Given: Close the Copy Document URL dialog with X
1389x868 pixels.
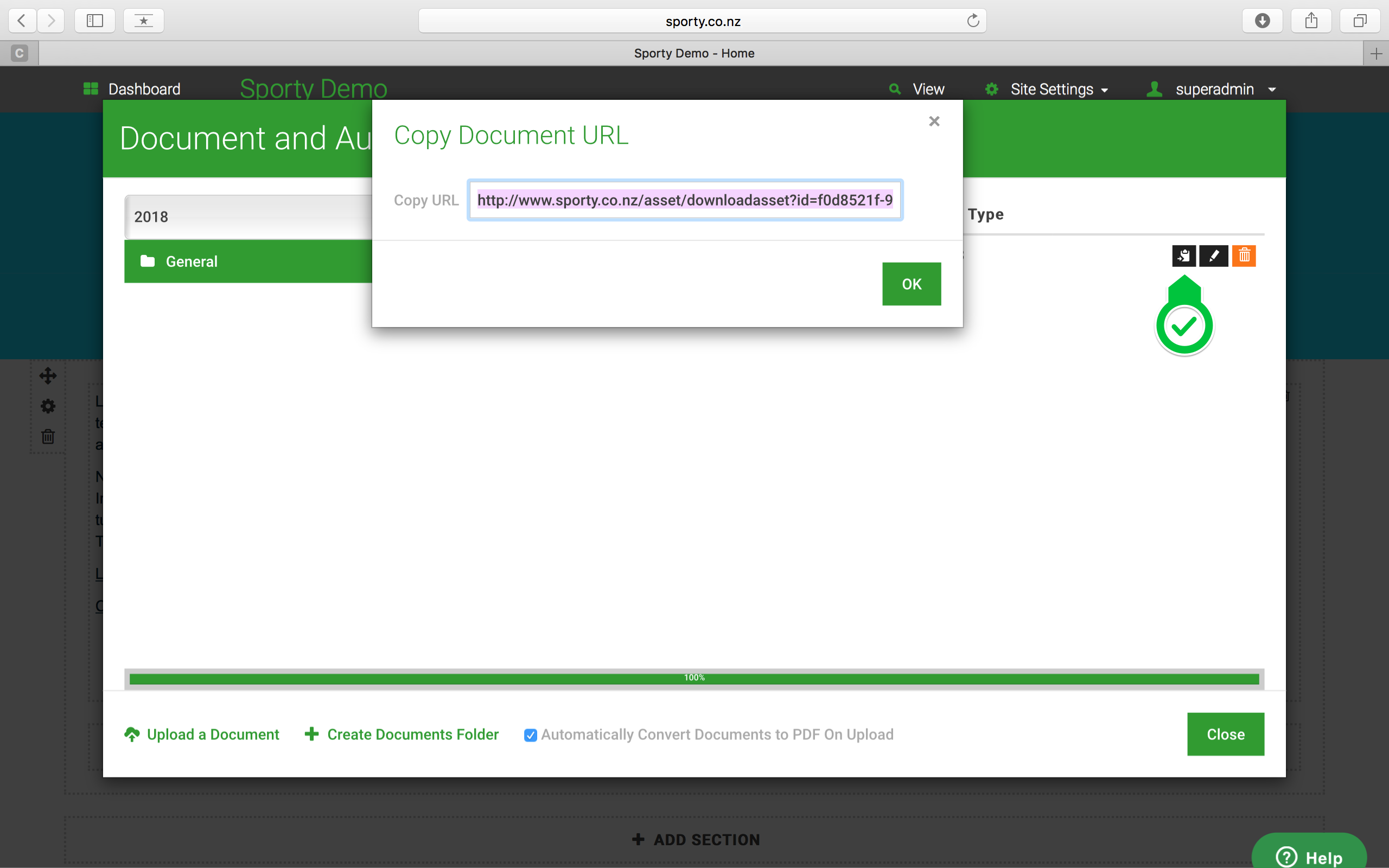Looking at the screenshot, I should tap(934, 121).
